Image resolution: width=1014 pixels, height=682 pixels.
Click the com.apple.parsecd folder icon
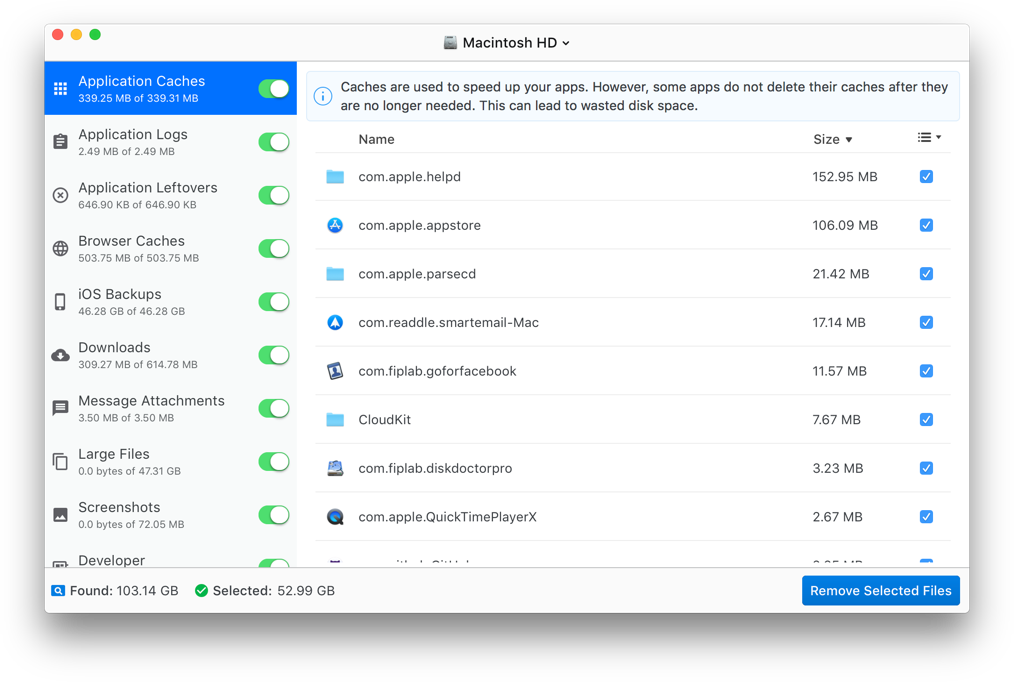[335, 274]
